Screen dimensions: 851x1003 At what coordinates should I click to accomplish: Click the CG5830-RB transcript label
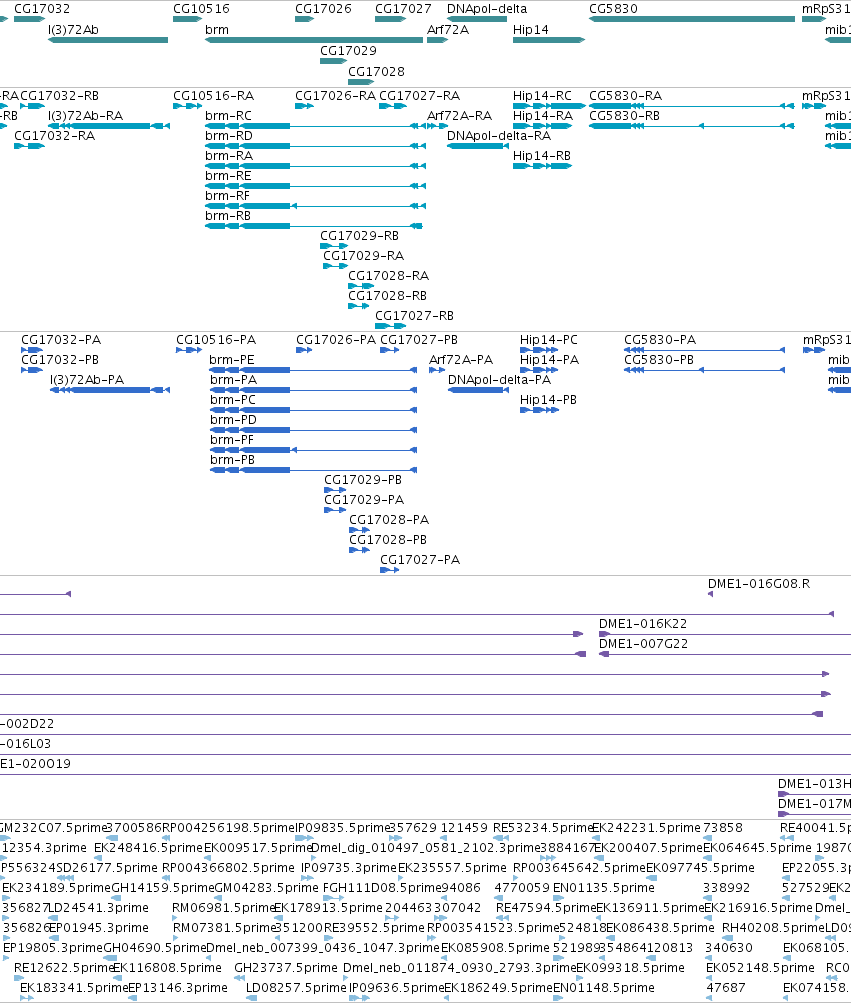click(624, 116)
